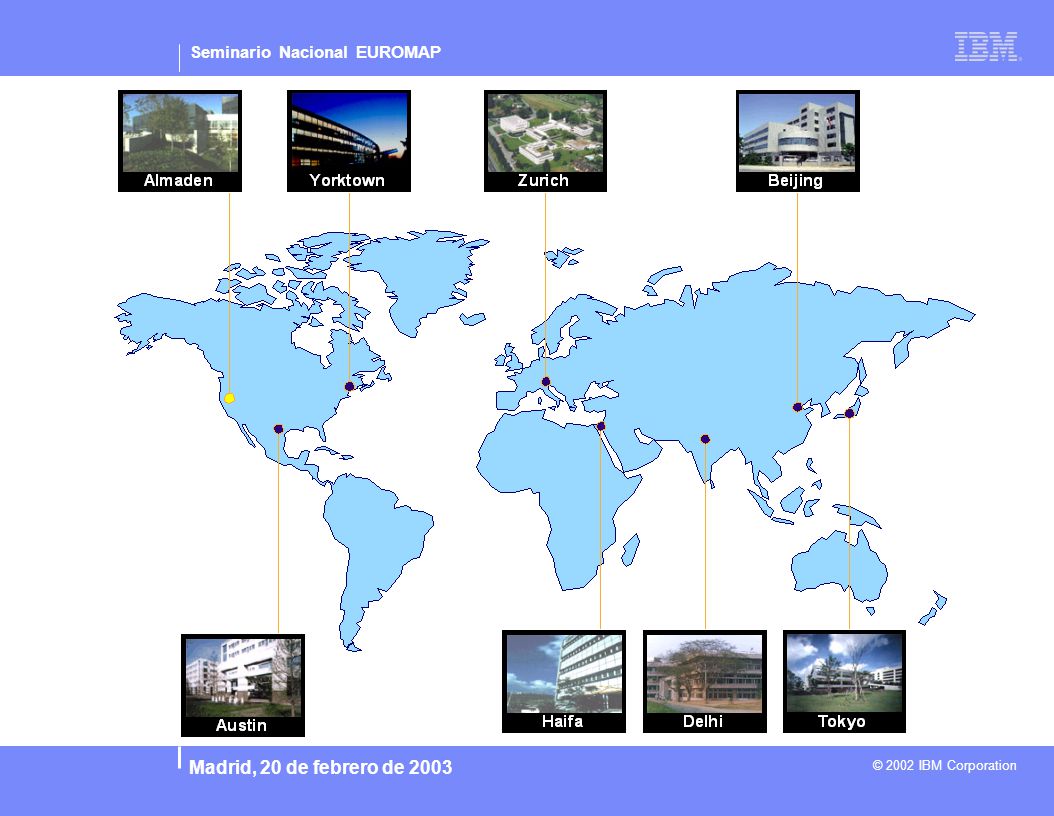Select the 'Beijing' caption text

coord(795,181)
